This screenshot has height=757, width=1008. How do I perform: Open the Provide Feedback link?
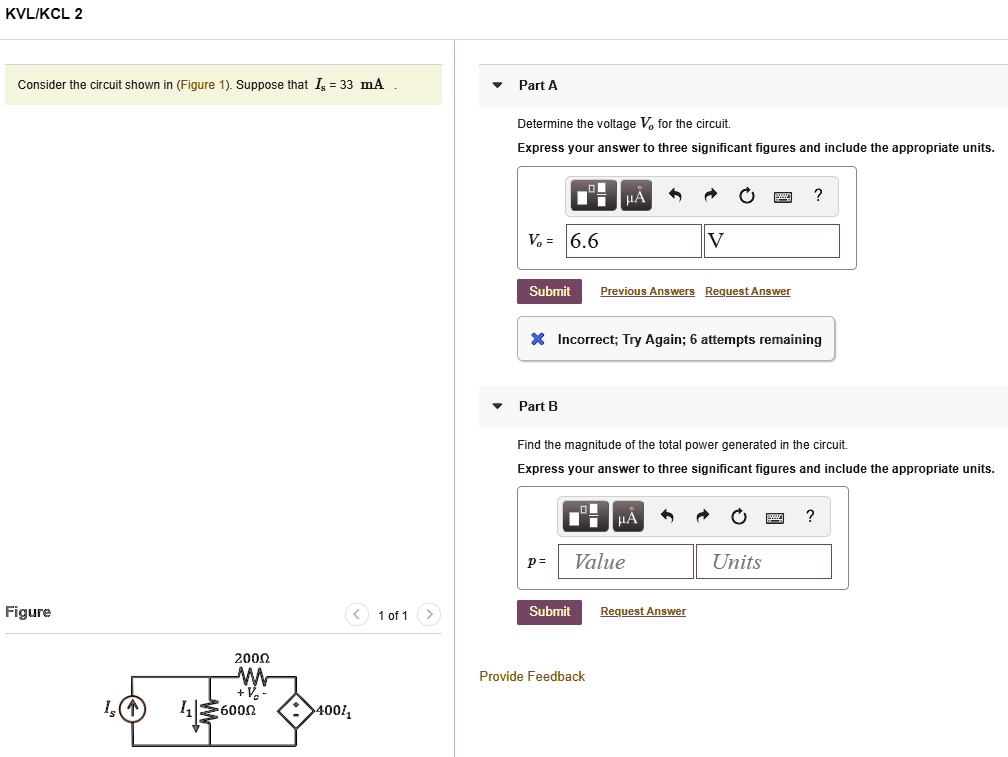tap(531, 676)
